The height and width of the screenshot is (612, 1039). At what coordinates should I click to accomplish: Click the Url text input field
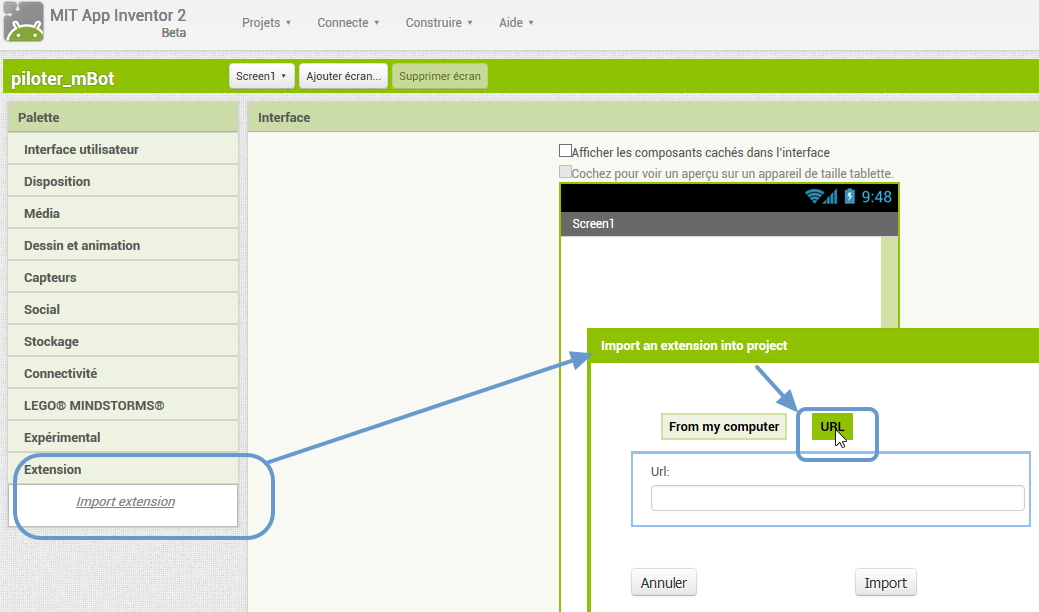[x=837, y=498]
